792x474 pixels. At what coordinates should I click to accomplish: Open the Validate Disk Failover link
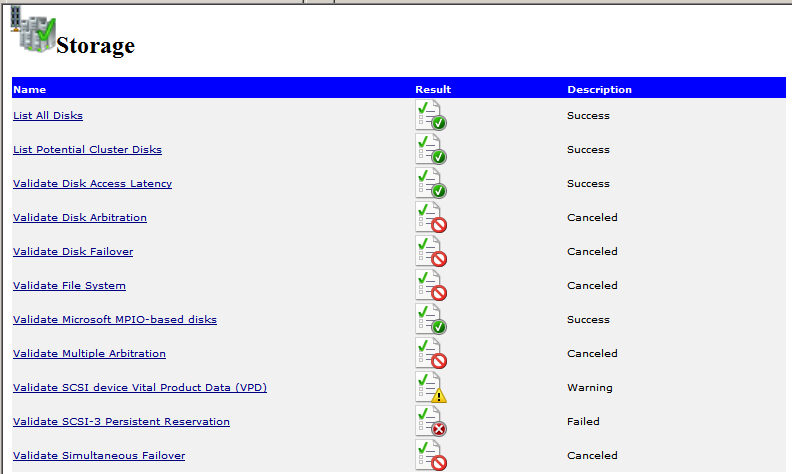(73, 252)
